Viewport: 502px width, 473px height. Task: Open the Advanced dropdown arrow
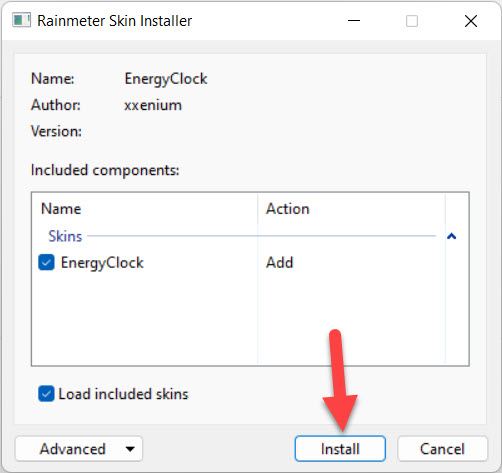[130, 449]
